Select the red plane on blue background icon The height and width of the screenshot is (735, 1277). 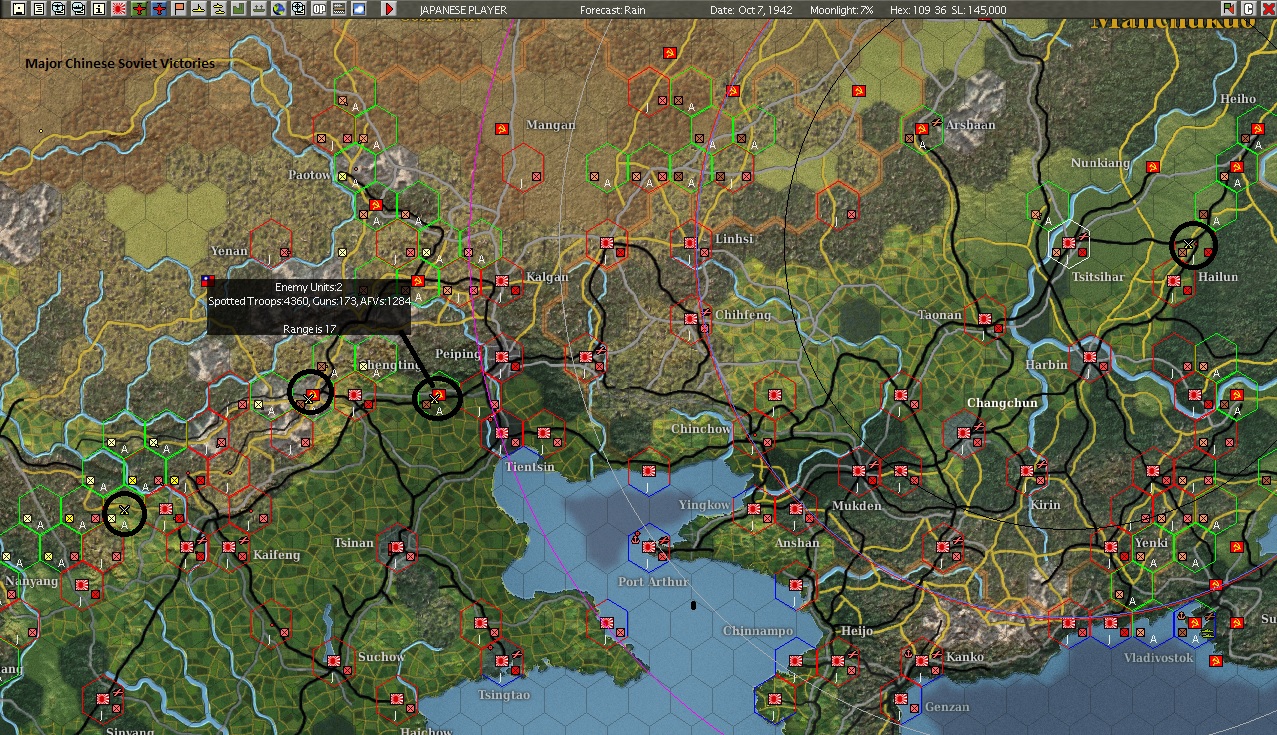click(x=158, y=9)
